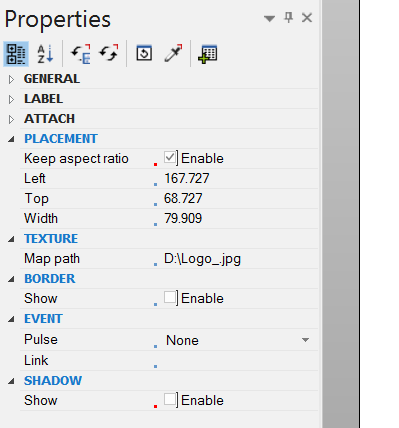Click the empty Link value field
This screenshot has width=399, height=428.
pos(238,361)
